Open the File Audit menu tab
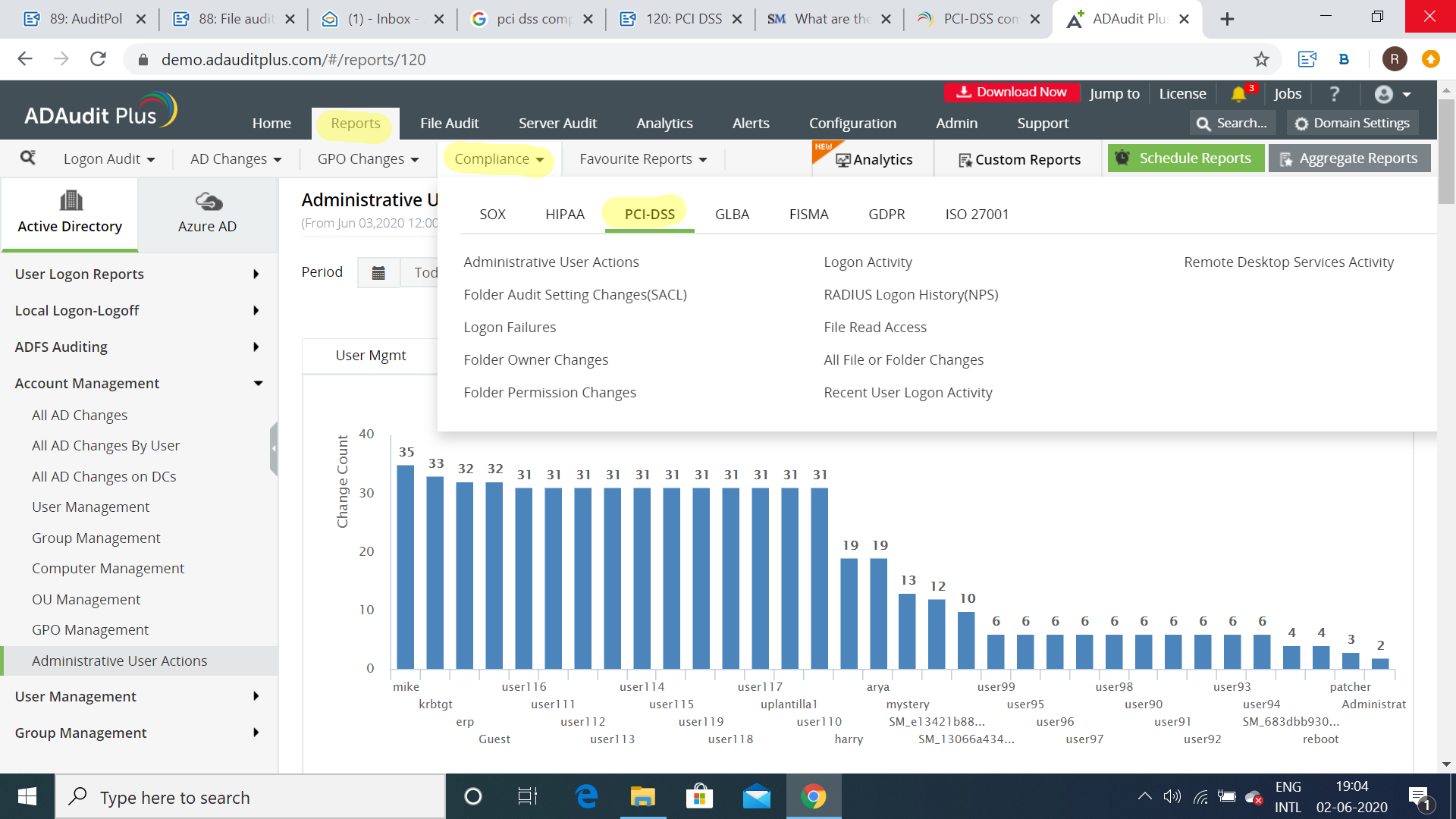Screen dimensions: 1456x819 449,123
